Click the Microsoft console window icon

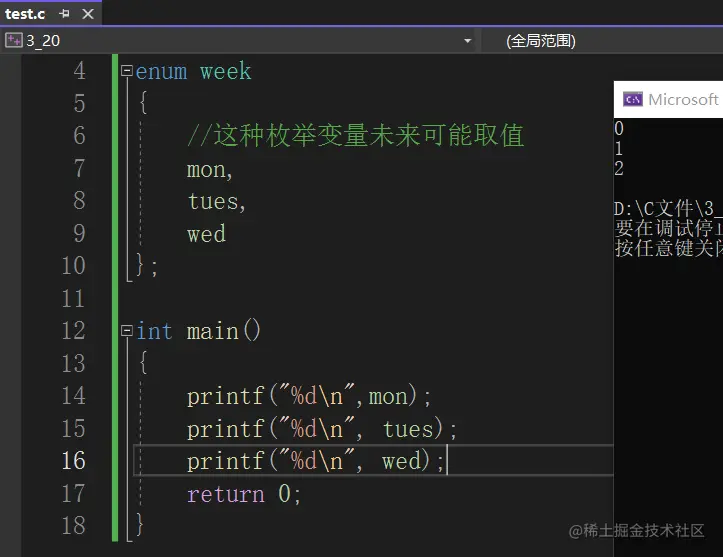coord(632,99)
